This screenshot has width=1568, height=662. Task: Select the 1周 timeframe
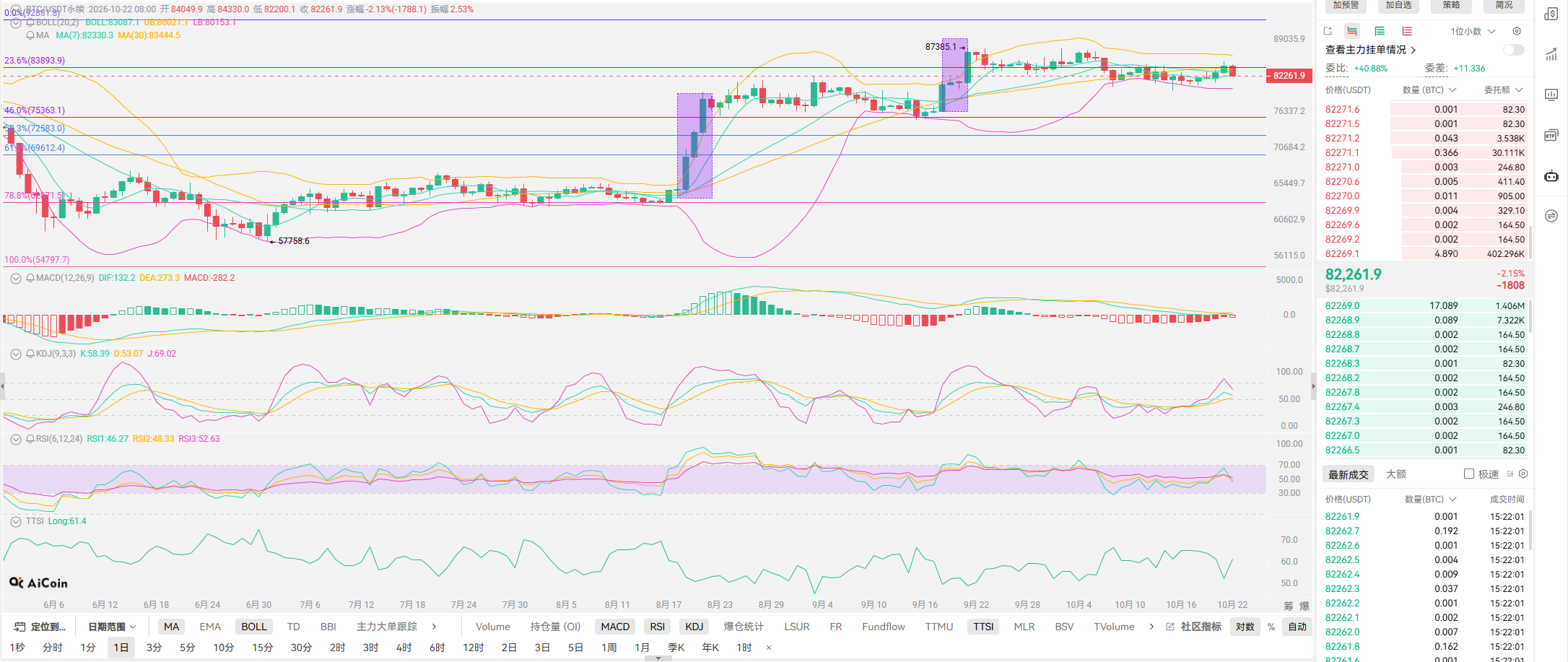(x=609, y=648)
